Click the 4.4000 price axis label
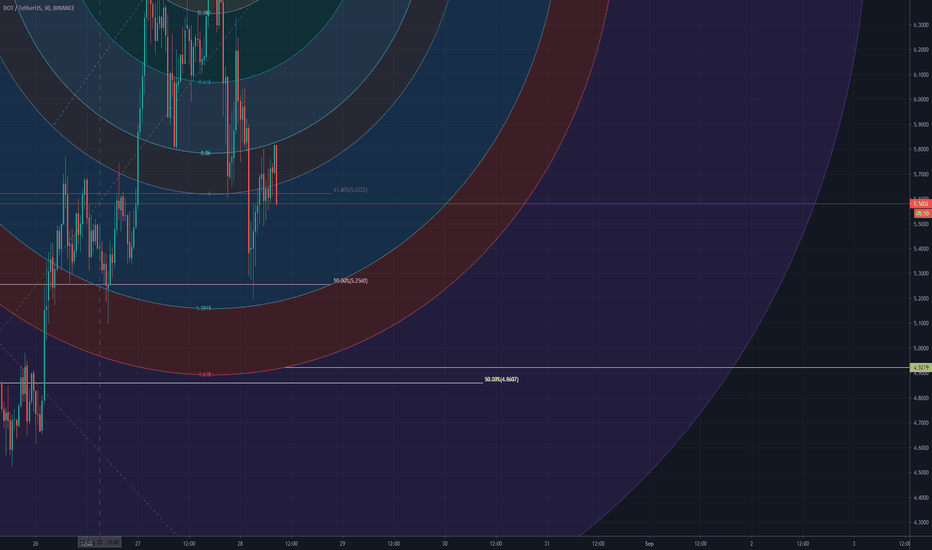 [921, 498]
